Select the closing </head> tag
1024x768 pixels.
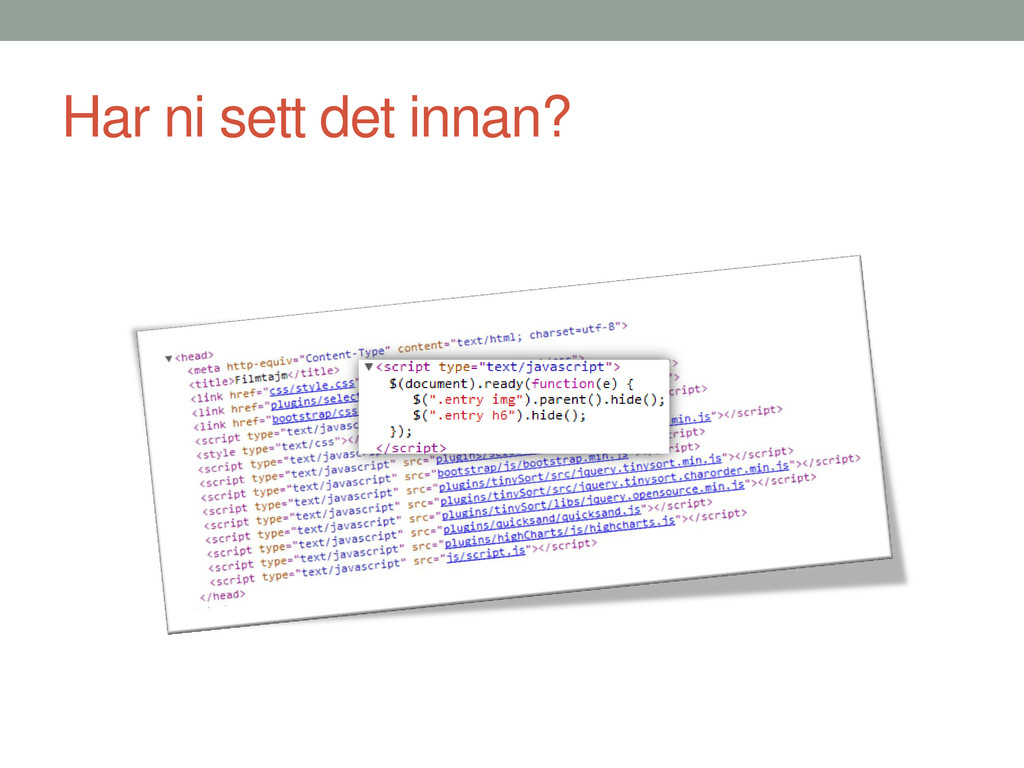223,596
